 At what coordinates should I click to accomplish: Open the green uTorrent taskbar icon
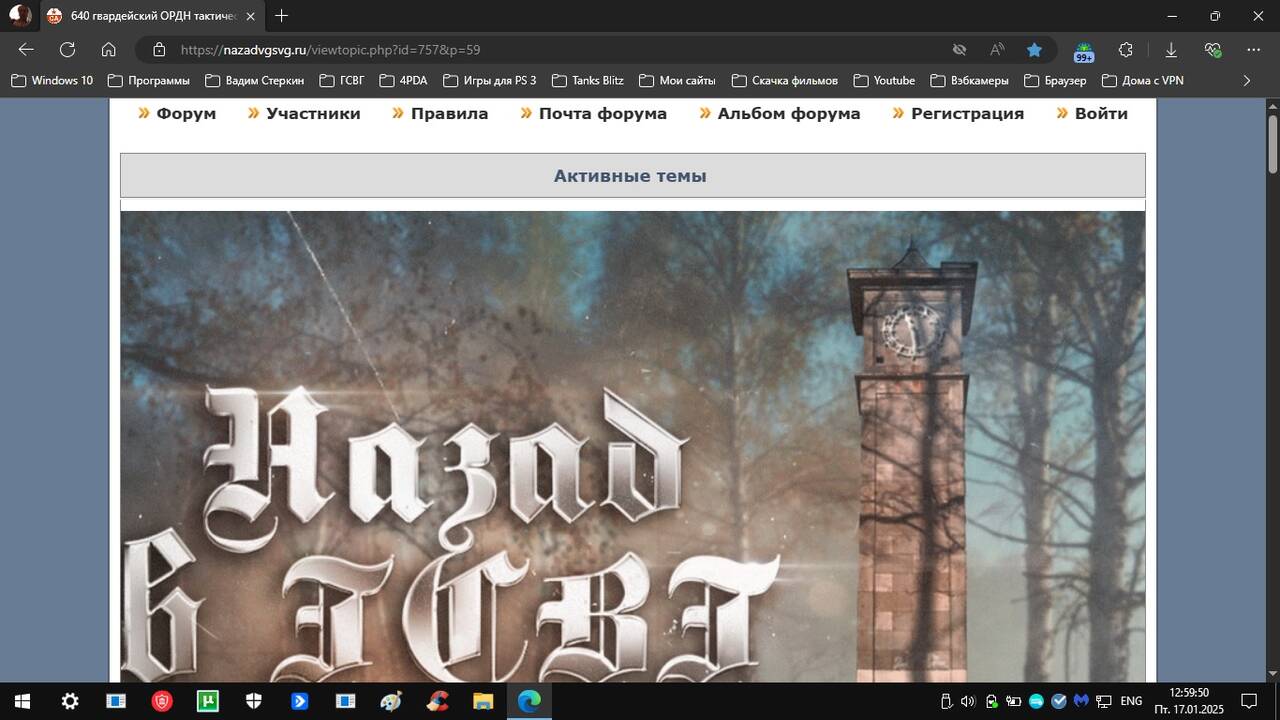pyautogui.click(x=208, y=701)
